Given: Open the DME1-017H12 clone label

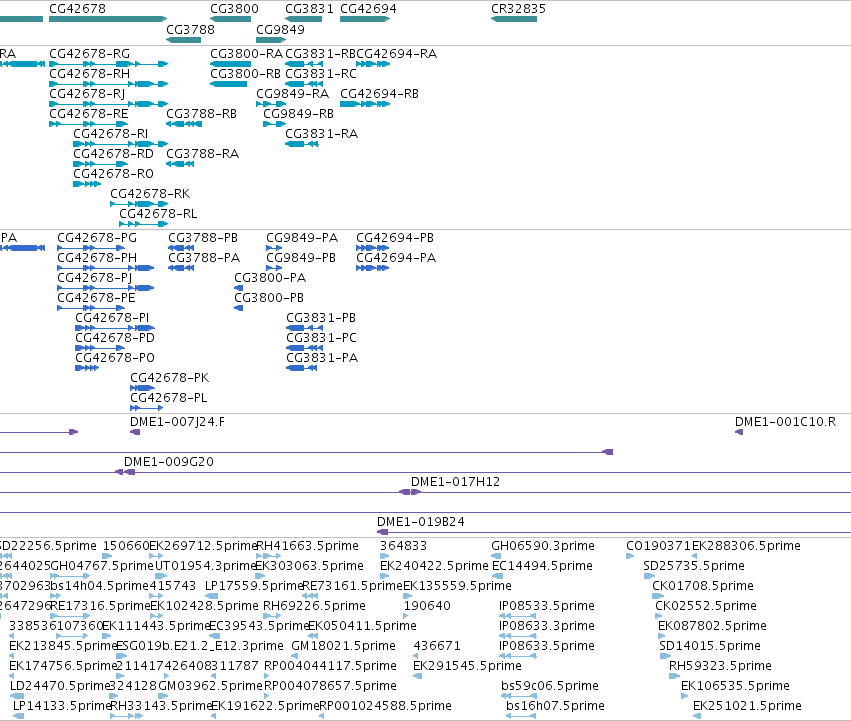Looking at the screenshot, I should pos(455,482).
